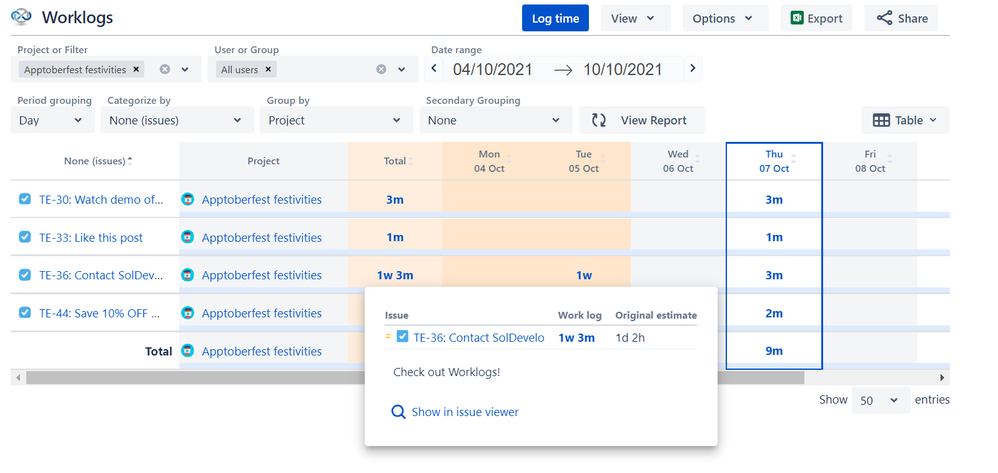The height and width of the screenshot is (473, 998).
Task: Open the Table view type dropdown
Action: [905, 120]
